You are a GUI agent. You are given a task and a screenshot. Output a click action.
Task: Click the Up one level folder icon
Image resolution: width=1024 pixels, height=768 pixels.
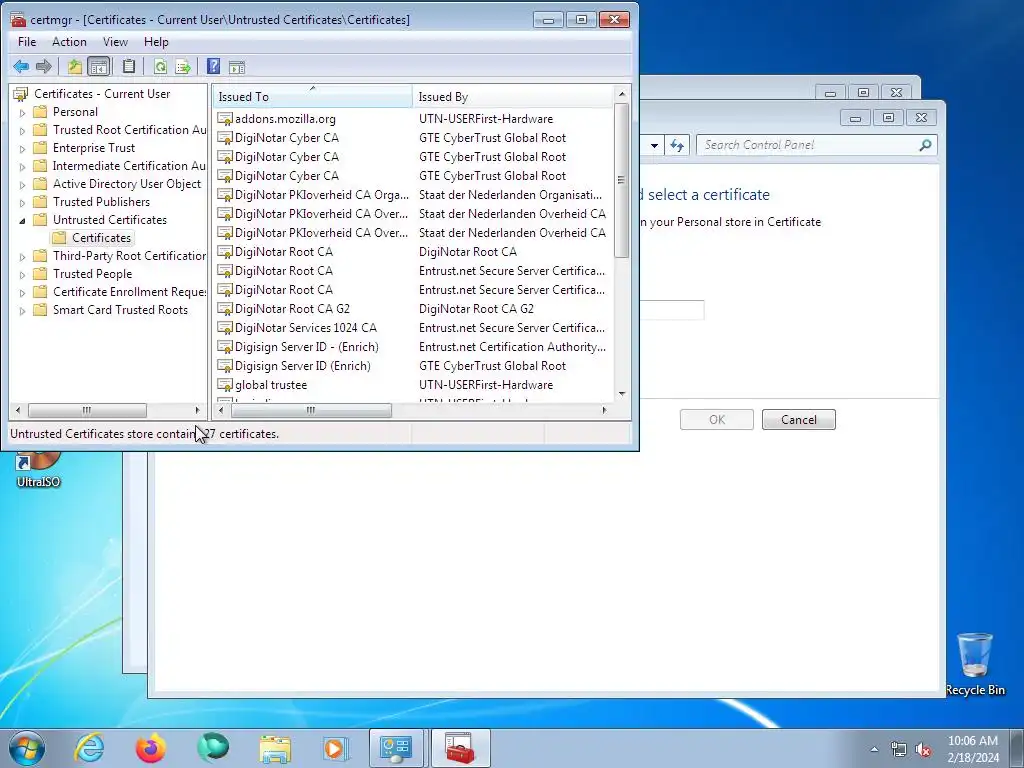pos(75,67)
